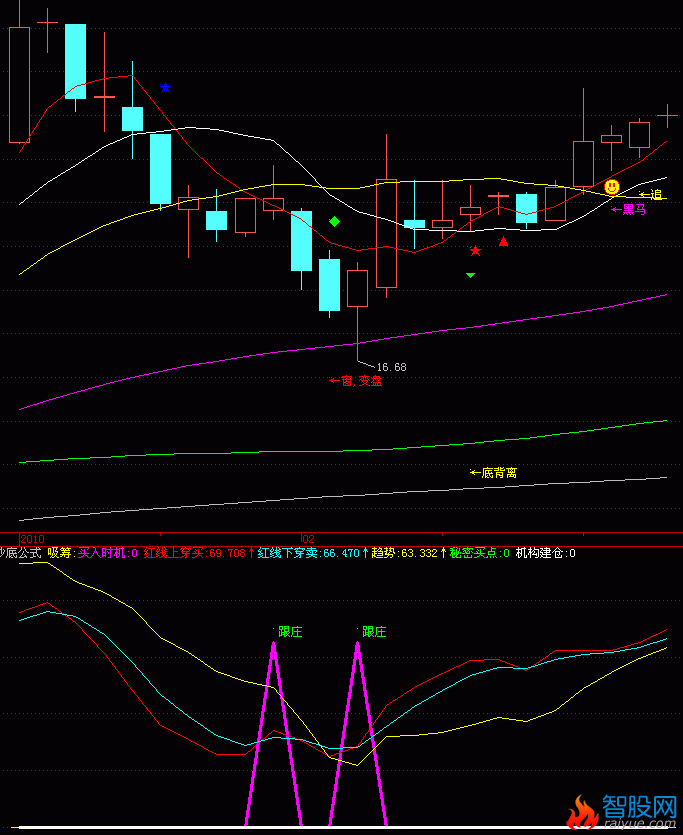Viewport: 683px width, 835px height.
Task: Select the 吸筹 indicator label
Action: coord(59,553)
